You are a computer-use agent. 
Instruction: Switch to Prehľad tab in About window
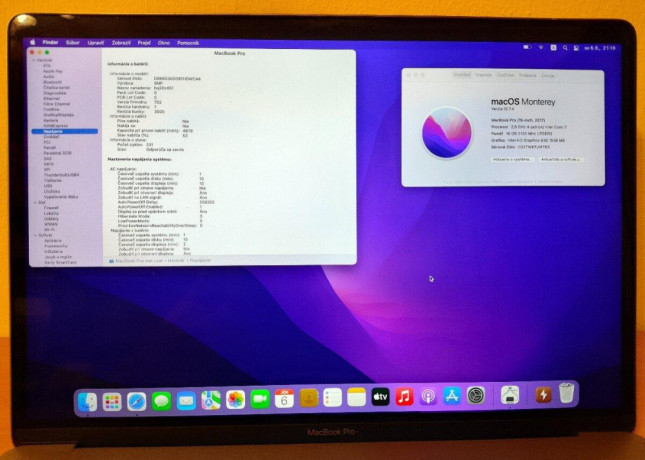[x=462, y=75]
